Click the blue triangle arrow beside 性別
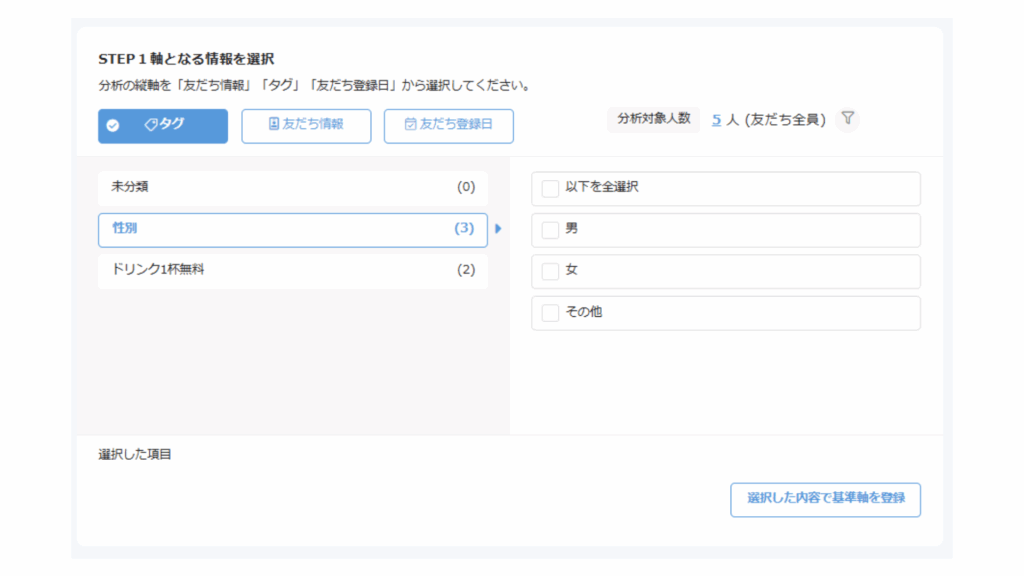The height and width of the screenshot is (576, 1024). (x=498, y=229)
